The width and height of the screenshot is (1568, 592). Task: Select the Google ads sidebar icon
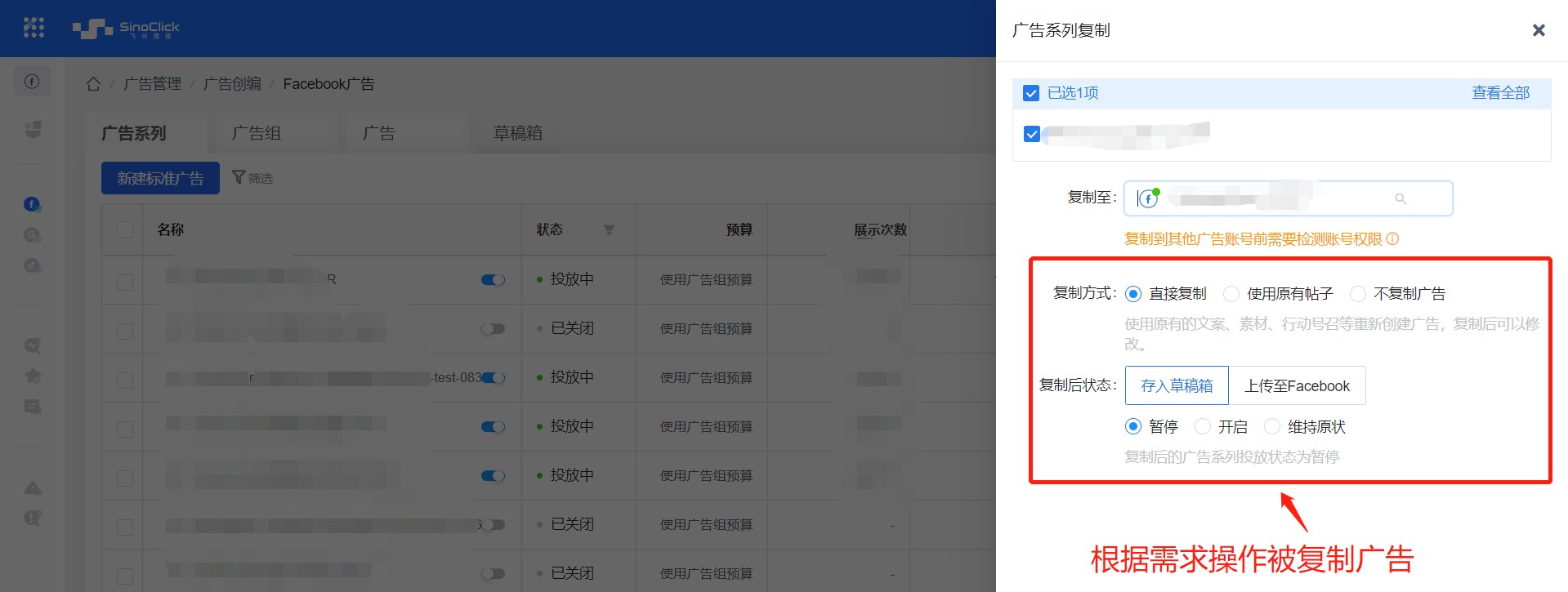(32, 235)
